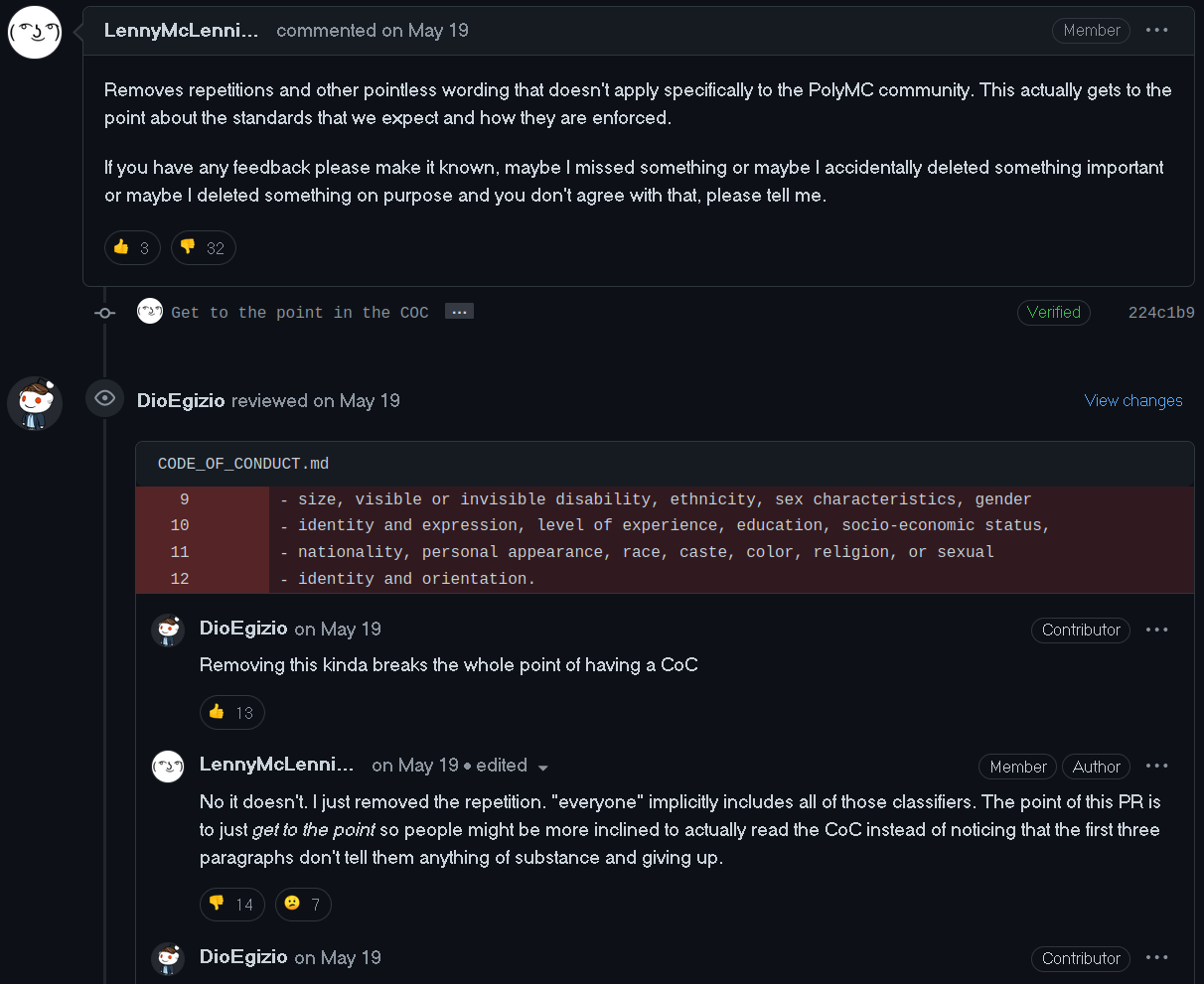Open the 'Get to the point in the COC' commit
1204x984 pixels.
click(x=299, y=313)
